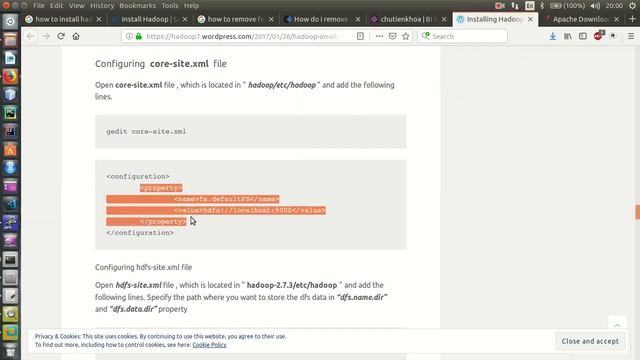
Task: Close the 'Installing Hadoop' tab
Action: (530, 19)
